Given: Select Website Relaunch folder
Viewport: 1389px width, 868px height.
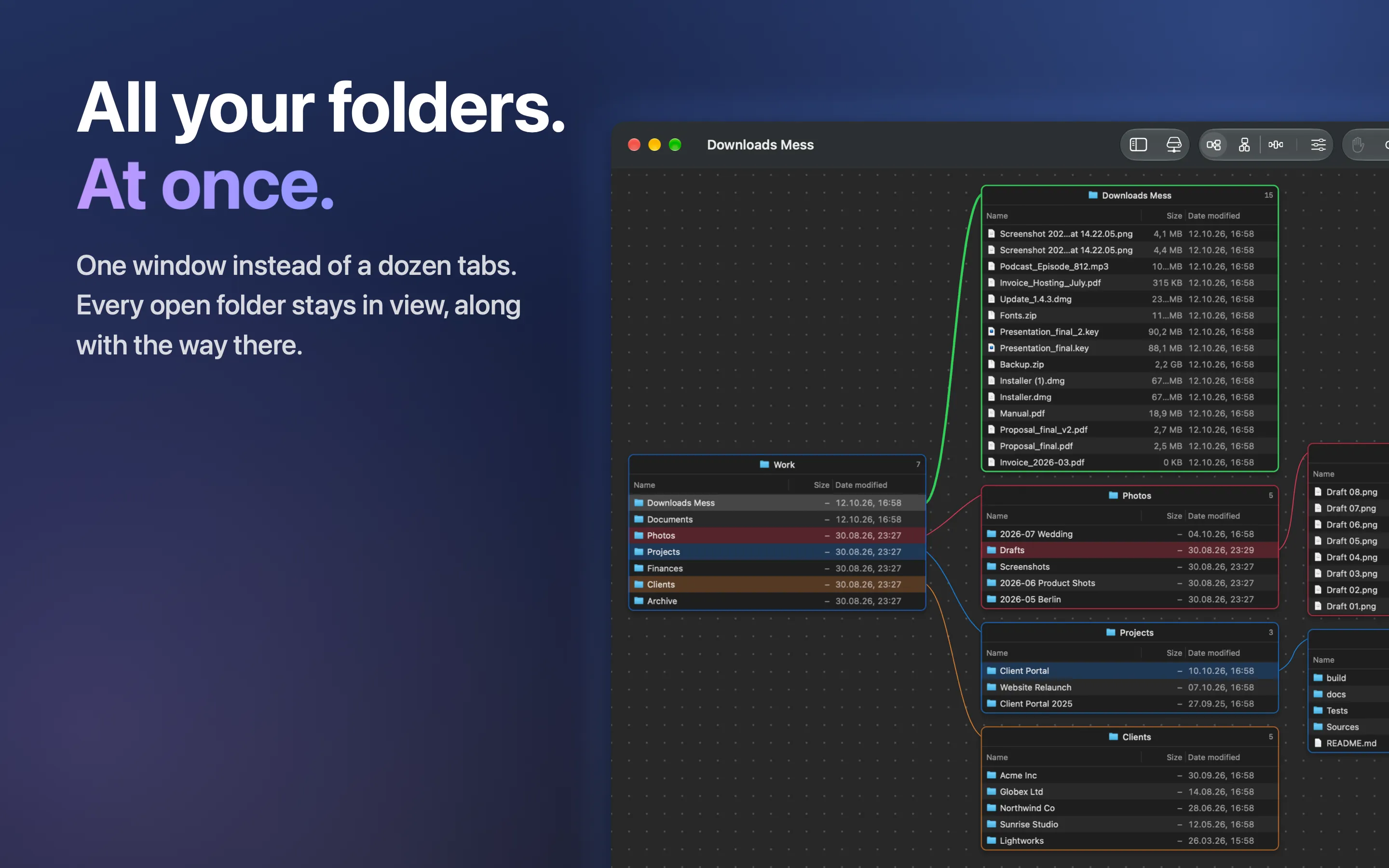Looking at the screenshot, I should pyautogui.click(x=1130, y=687).
